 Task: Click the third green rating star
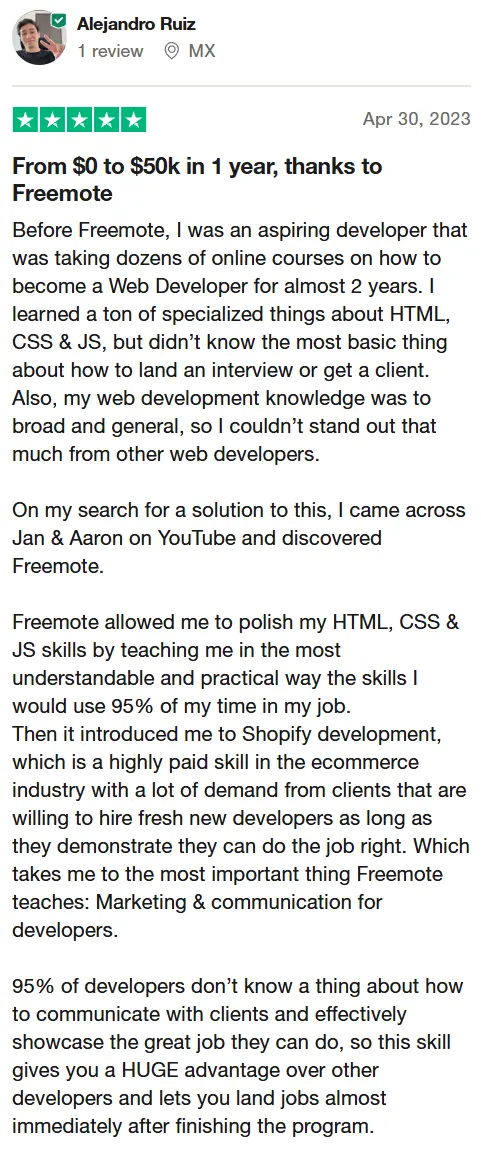(79, 120)
